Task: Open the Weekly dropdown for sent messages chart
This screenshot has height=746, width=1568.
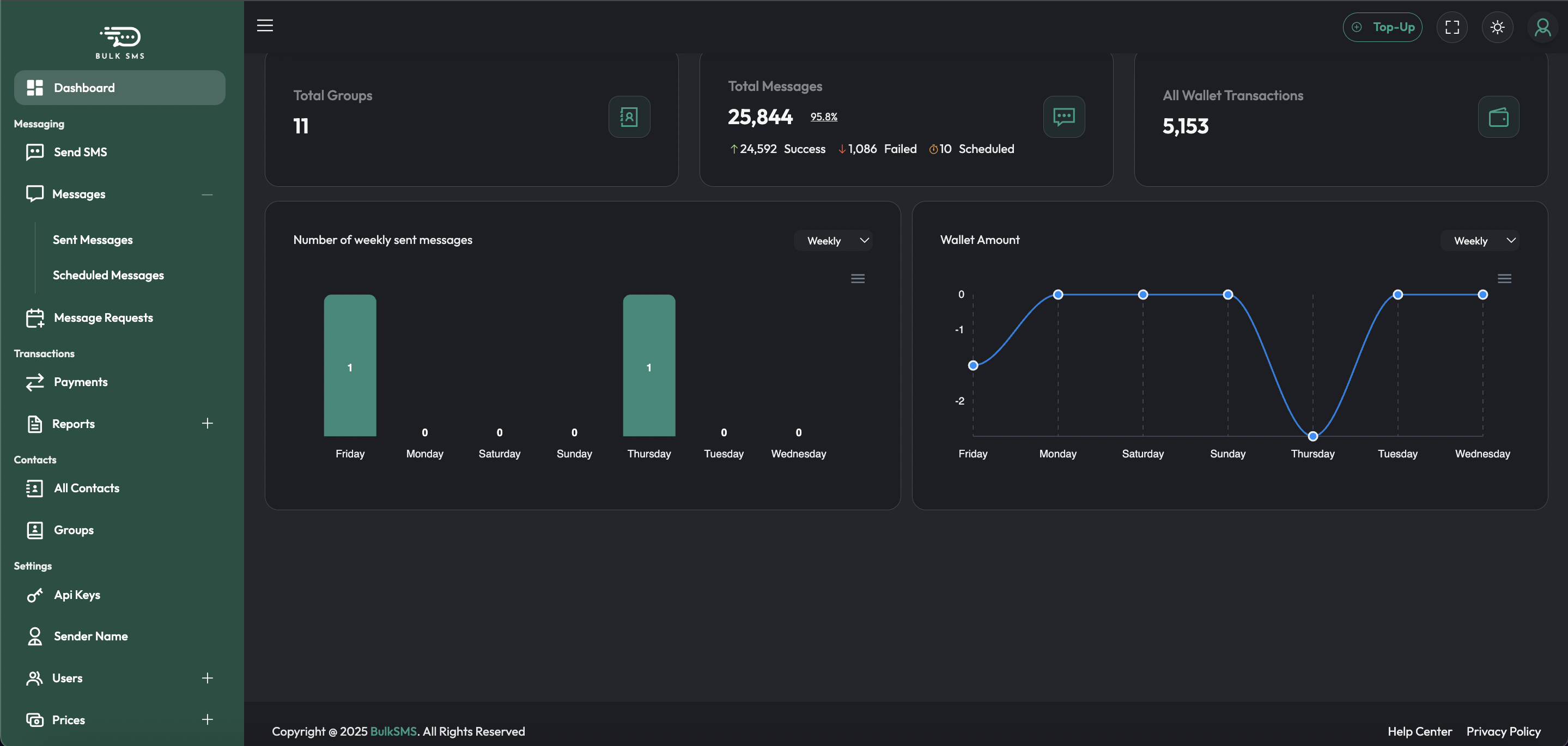Action: tap(832, 240)
